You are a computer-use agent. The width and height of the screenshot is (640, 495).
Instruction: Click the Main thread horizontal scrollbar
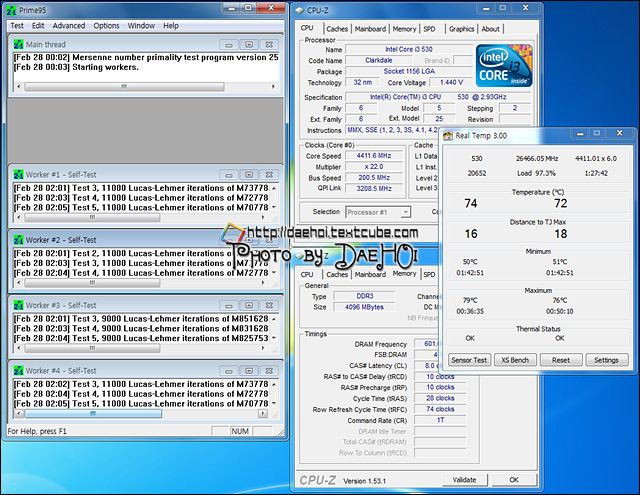[145, 87]
